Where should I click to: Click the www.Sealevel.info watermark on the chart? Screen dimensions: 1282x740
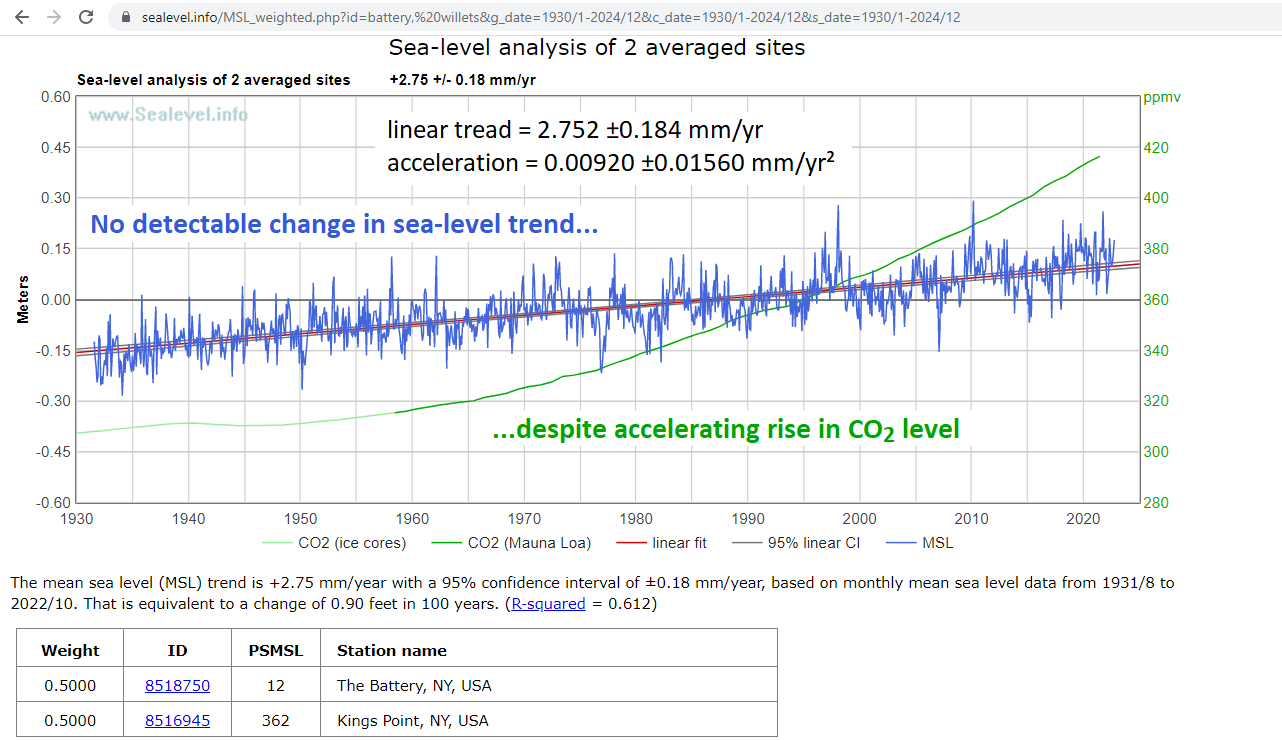coord(168,114)
